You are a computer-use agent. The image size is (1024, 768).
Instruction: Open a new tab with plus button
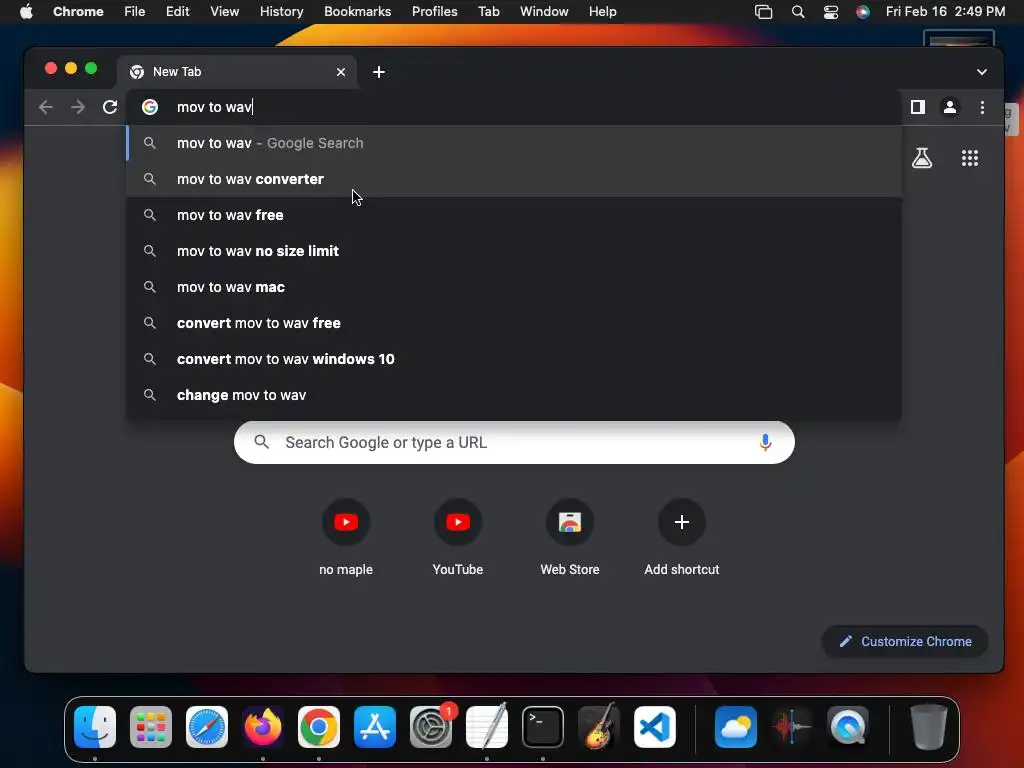point(379,72)
